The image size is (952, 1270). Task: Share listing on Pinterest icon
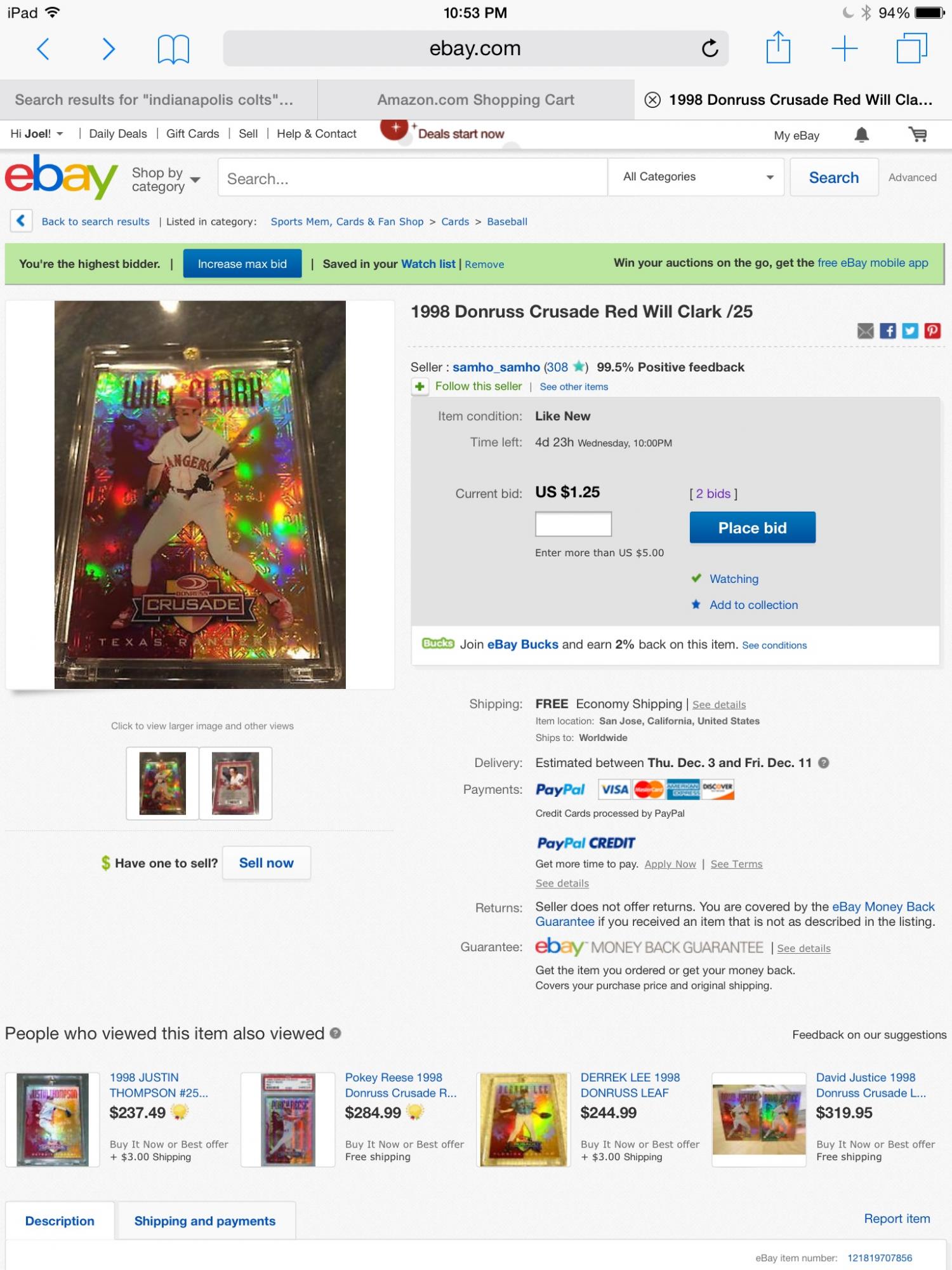[x=932, y=330]
